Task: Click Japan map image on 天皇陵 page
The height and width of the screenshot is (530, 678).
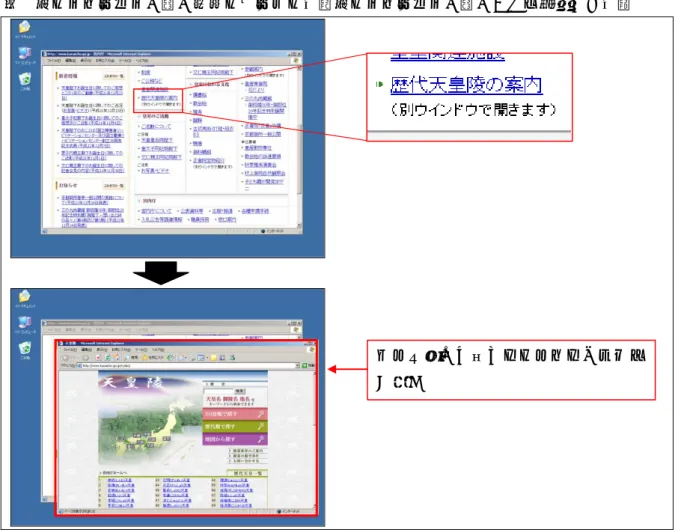Action: [x=149, y=430]
